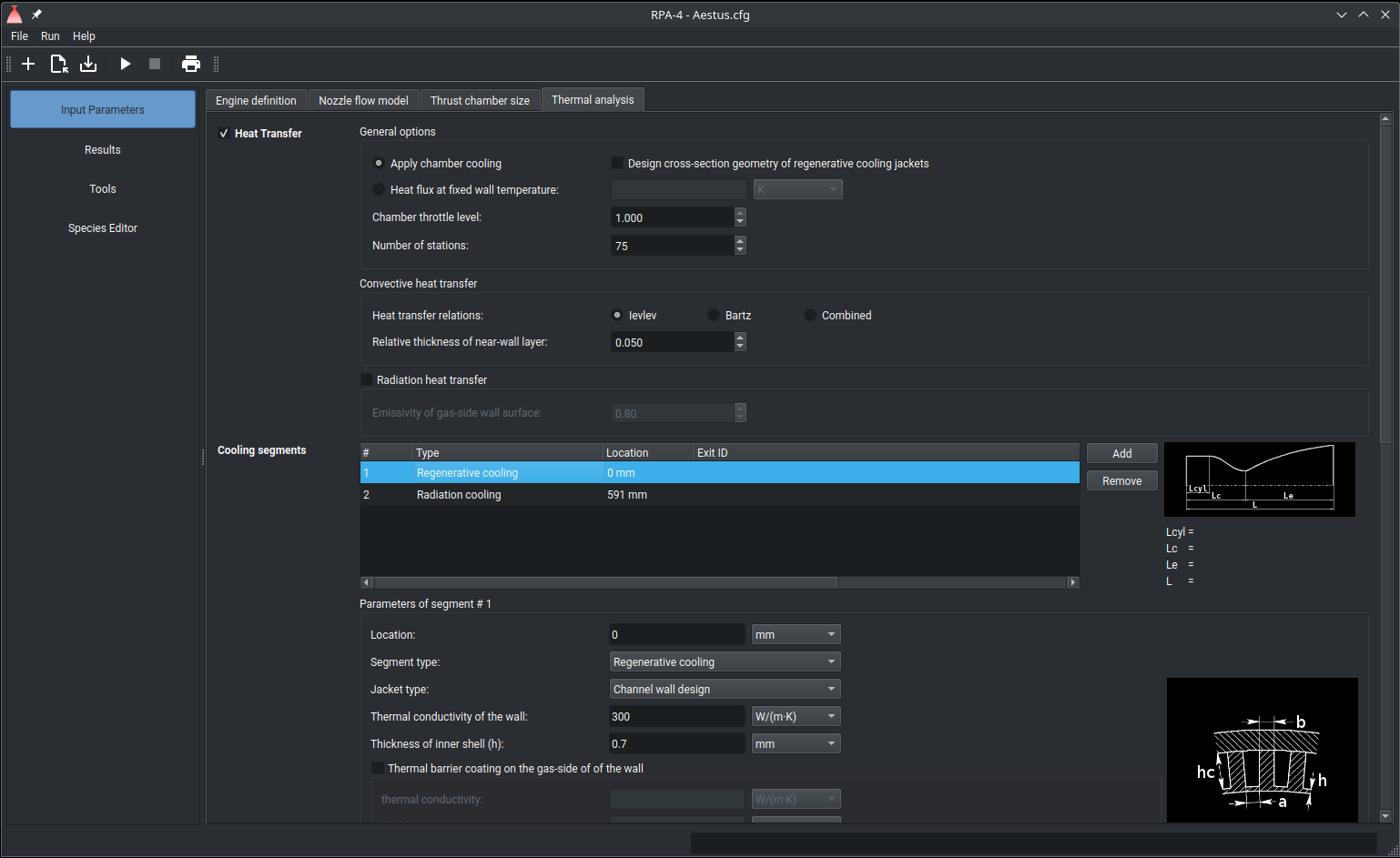Click the Save download-arrow toolbar icon
This screenshot has height=858, width=1400.
pyautogui.click(x=88, y=64)
